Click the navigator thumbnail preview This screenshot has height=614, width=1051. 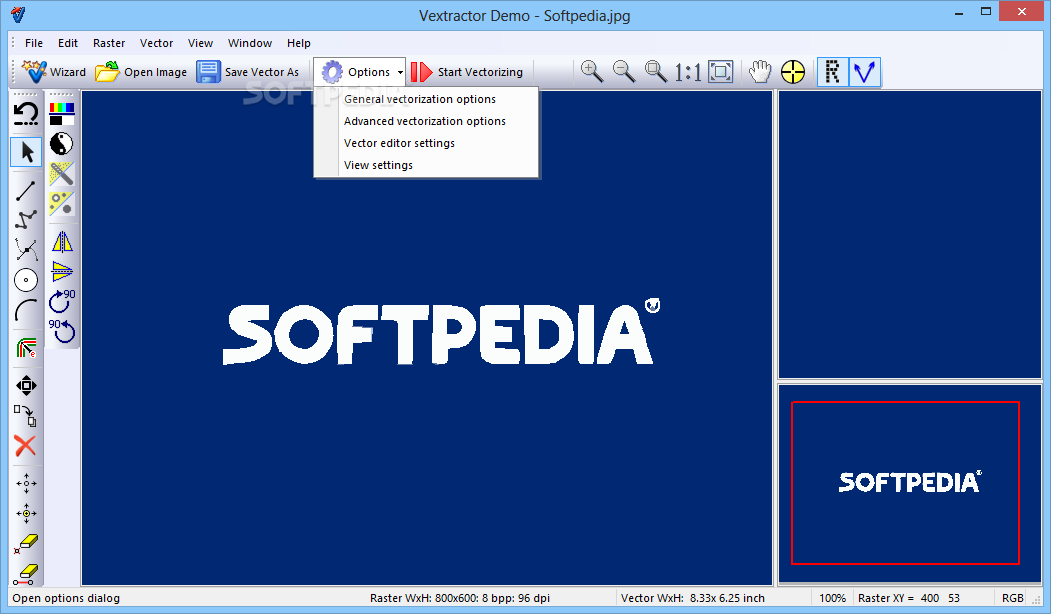coord(910,483)
